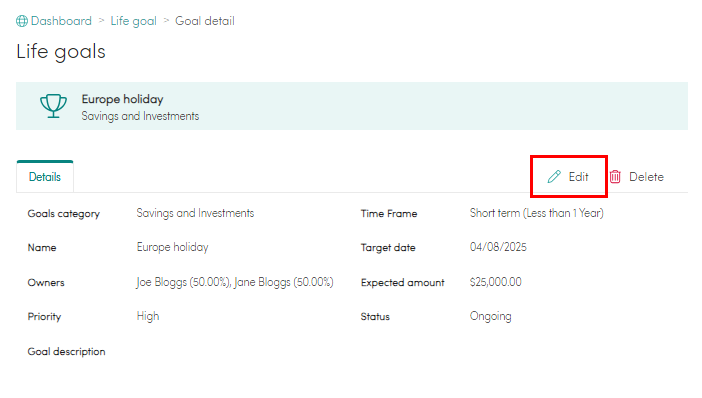Click the Life goals page title

61,52
